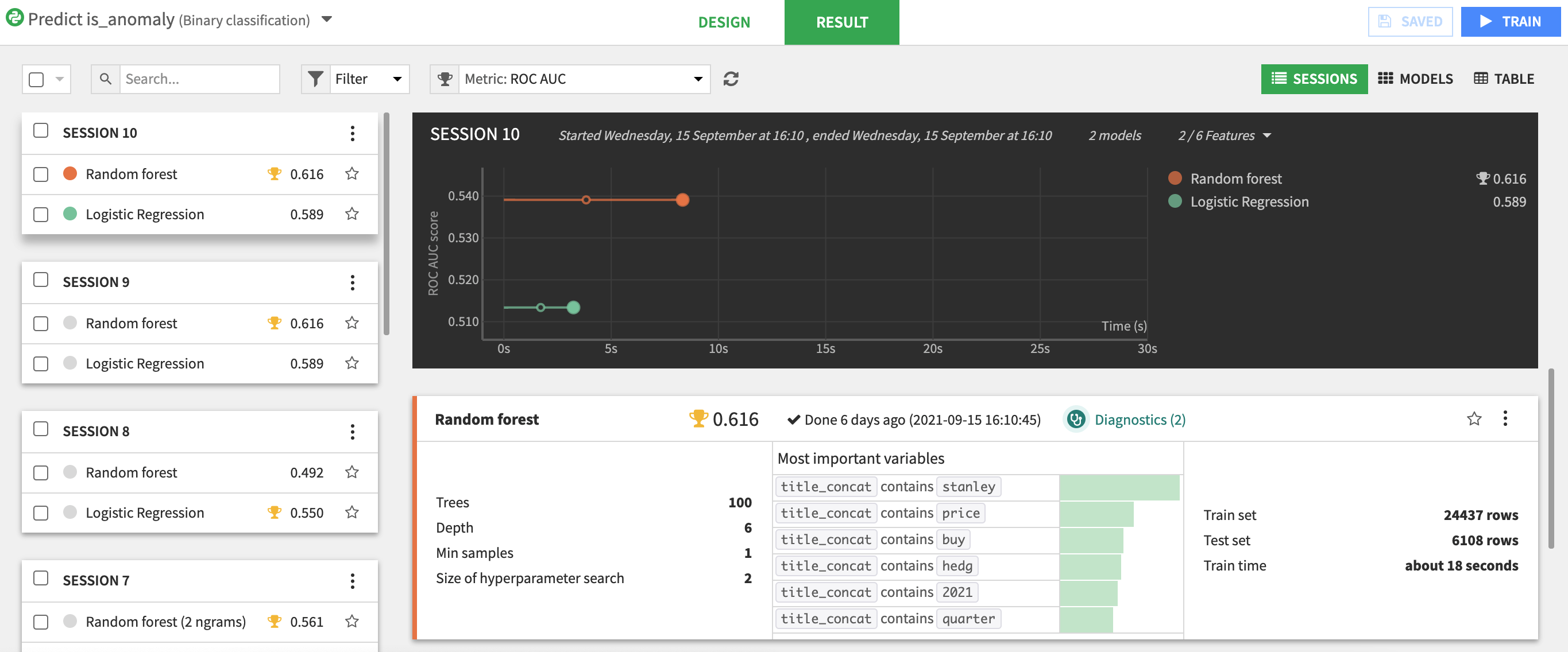Star the Random forest detail card
The image size is (1568, 652).
coord(1474,418)
